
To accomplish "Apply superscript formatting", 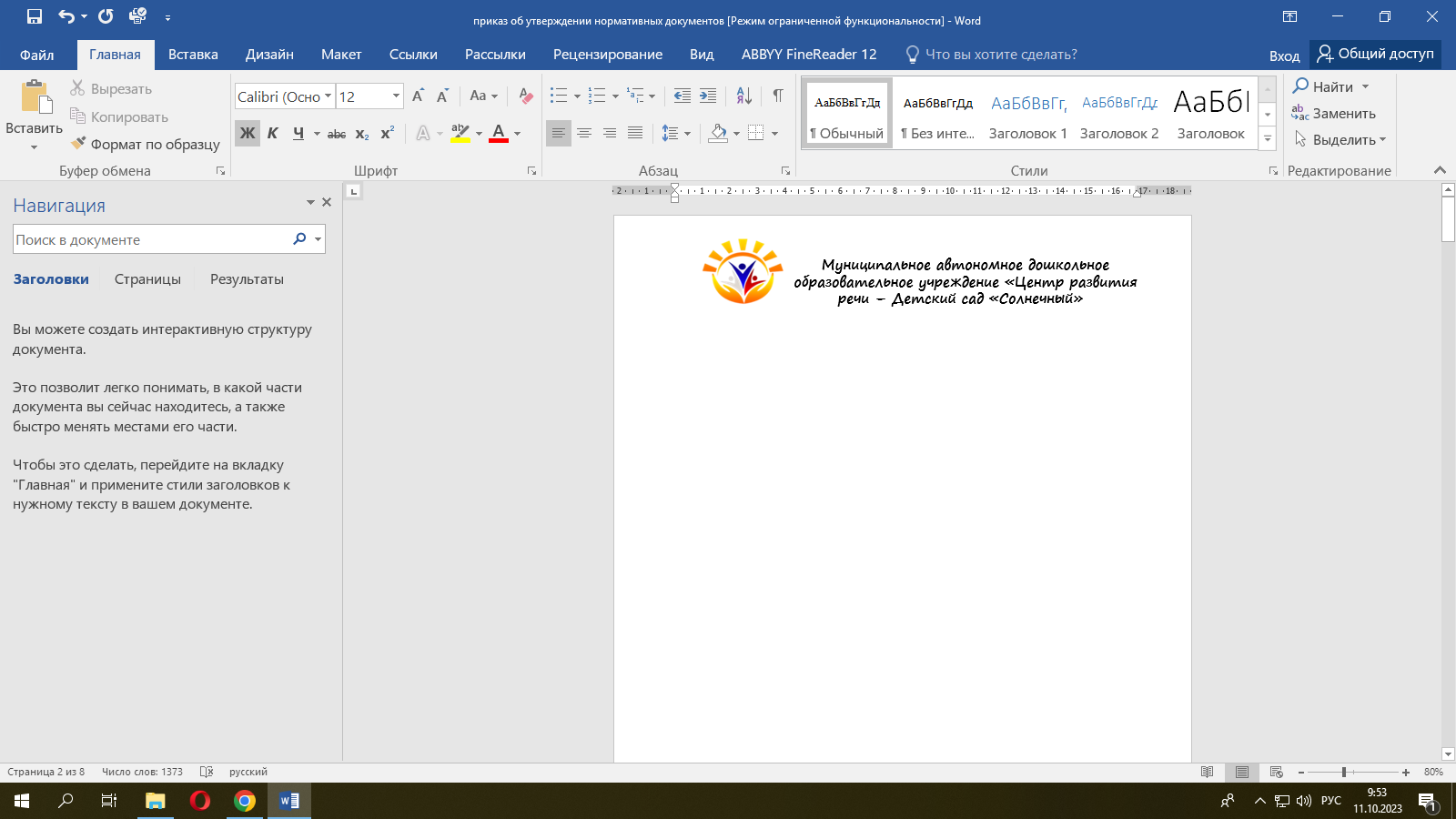I will pos(388,133).
